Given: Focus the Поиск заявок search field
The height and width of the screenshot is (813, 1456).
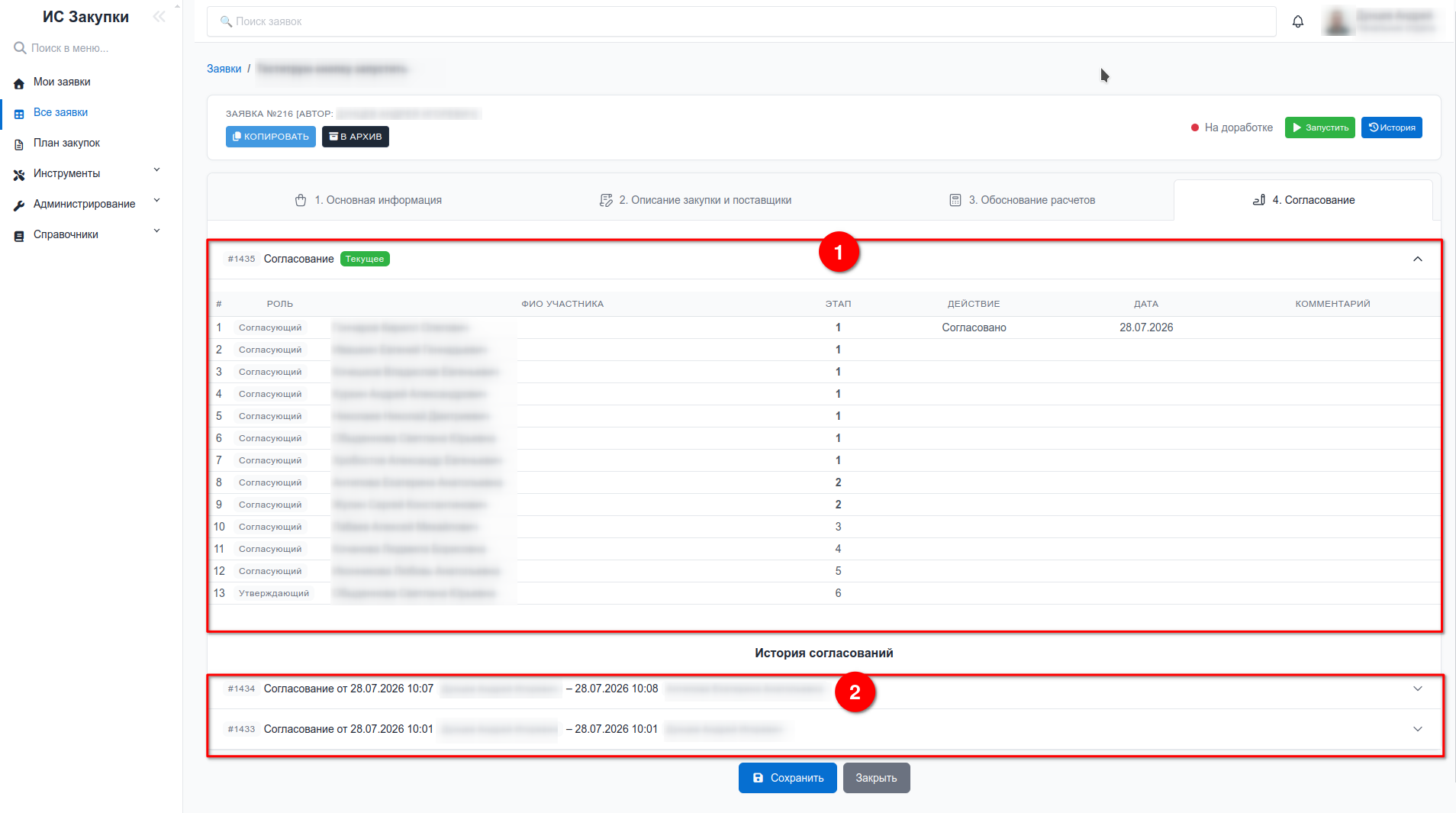Looking at the screenshot, I should click(742, 21).
